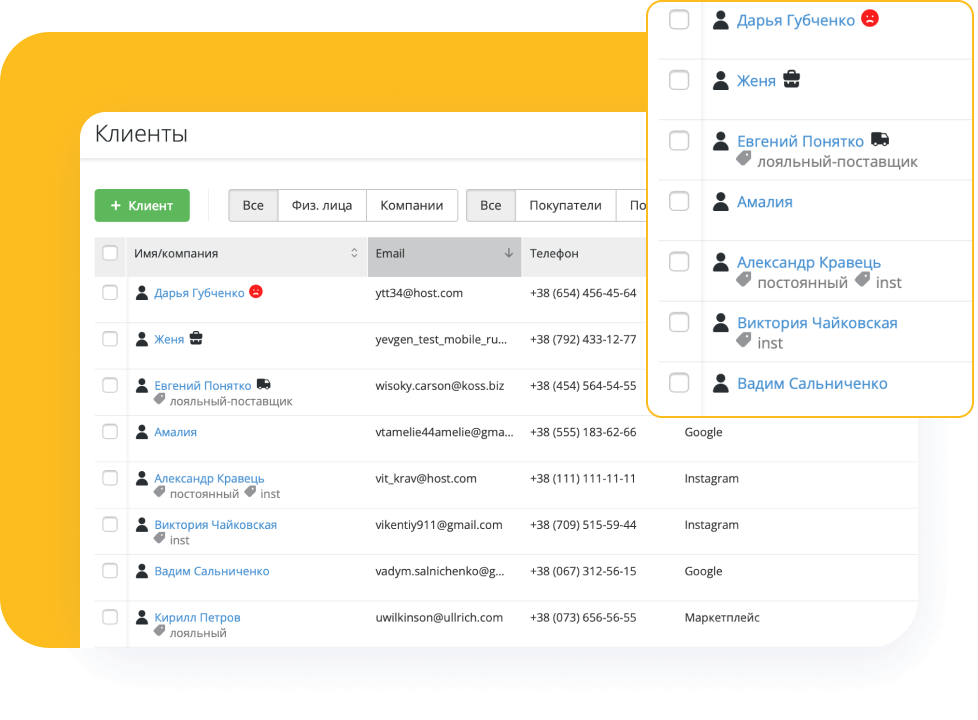Image resolution: width=978 pixels, height=720 pixels.
Task: Click the person icon beside Кирилл Петров
Action: pos(141,617)
